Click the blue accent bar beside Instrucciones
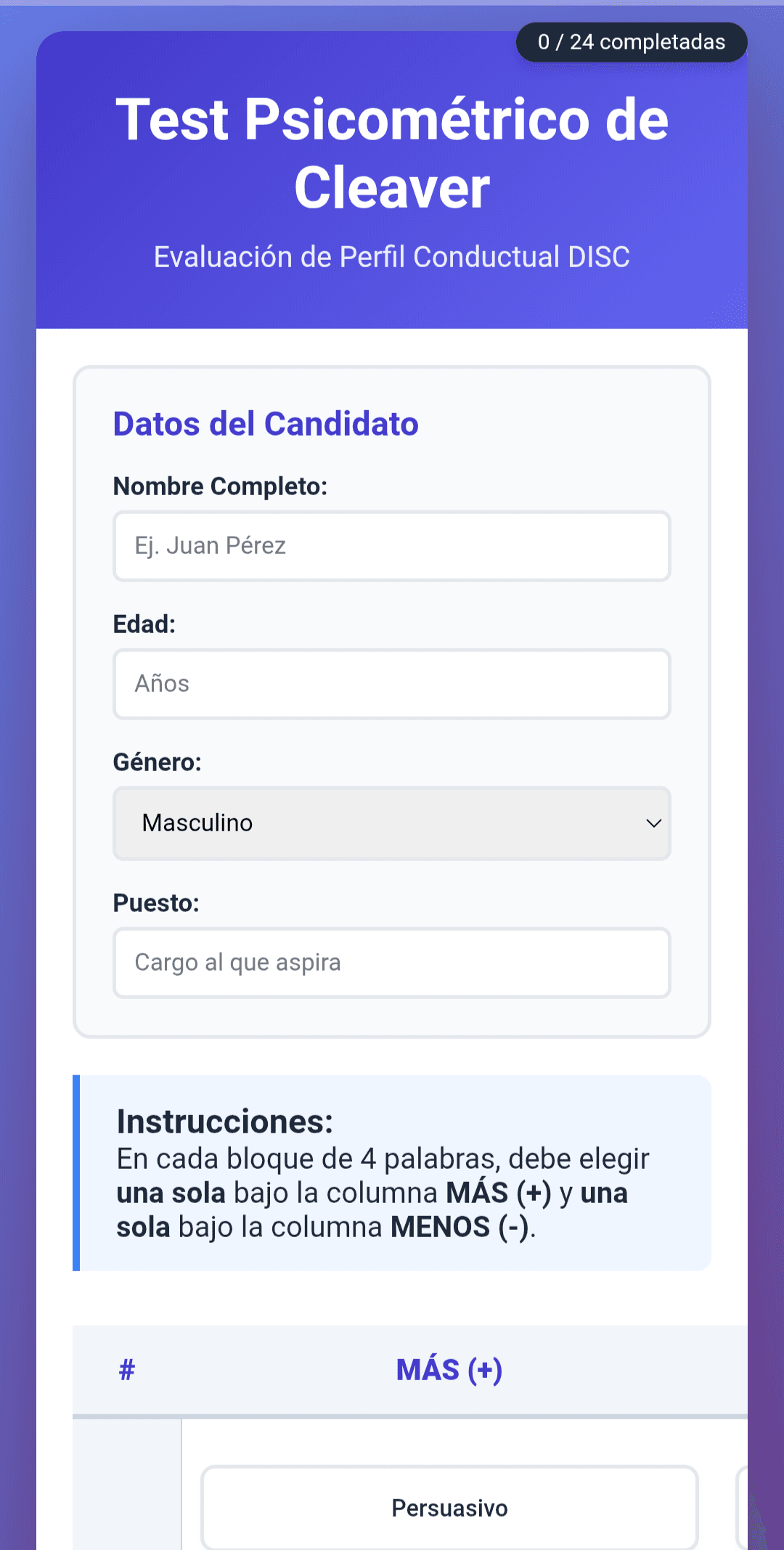 [76, 1173]
